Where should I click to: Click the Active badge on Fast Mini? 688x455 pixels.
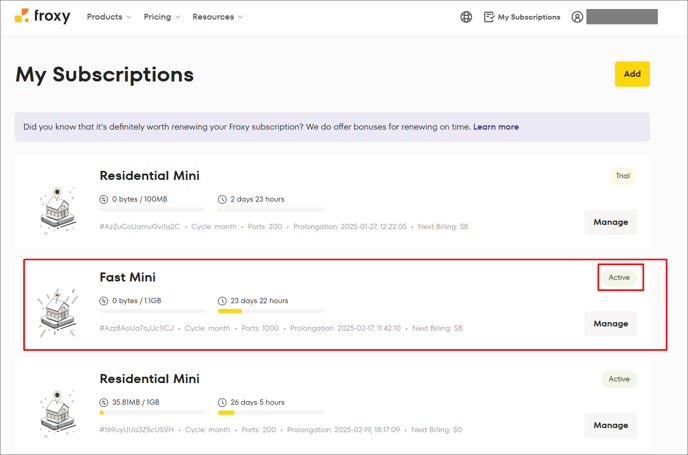click(619, 277)
